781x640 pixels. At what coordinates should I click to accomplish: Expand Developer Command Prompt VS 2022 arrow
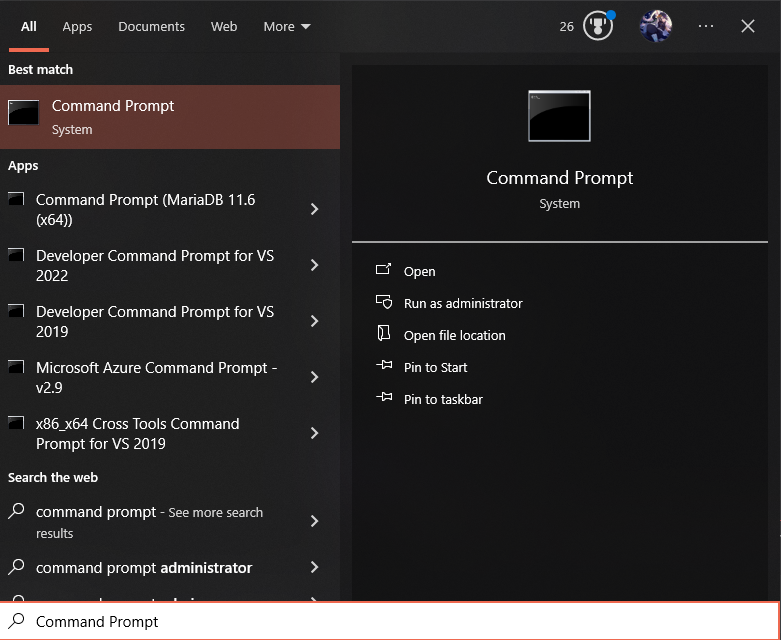coord(314,265)
